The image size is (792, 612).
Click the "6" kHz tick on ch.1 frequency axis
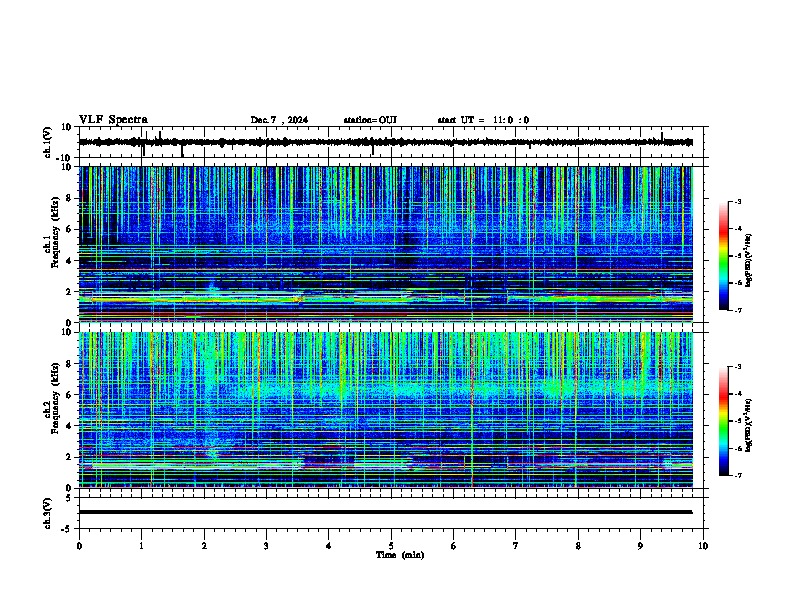[x=69, y=229]
